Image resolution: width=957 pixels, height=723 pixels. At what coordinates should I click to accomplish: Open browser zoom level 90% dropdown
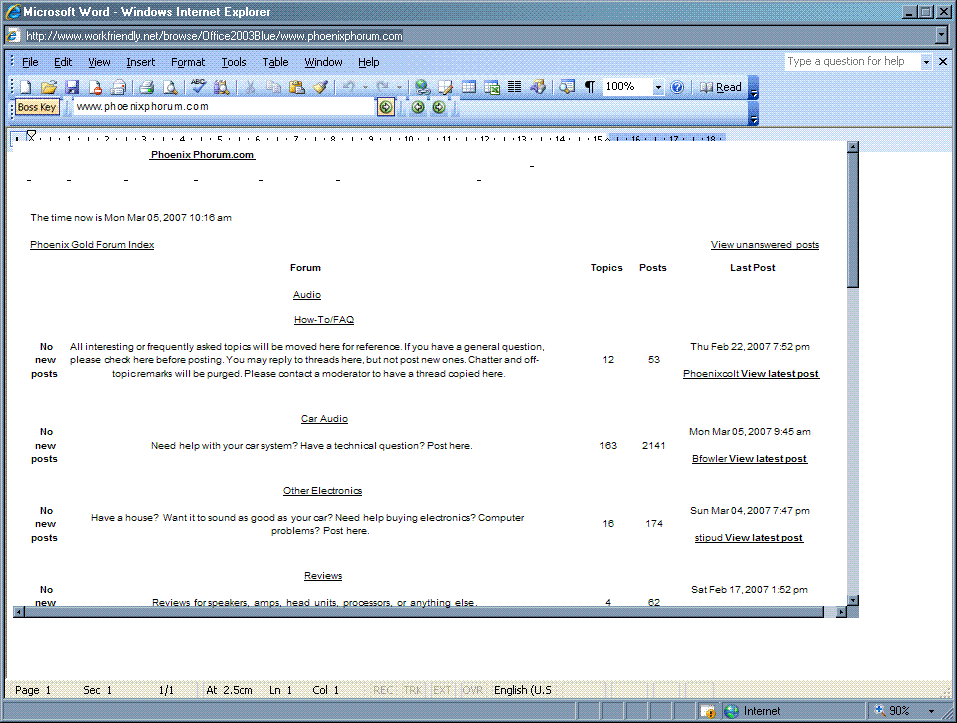pyautogui.click(x=930, y=711)
